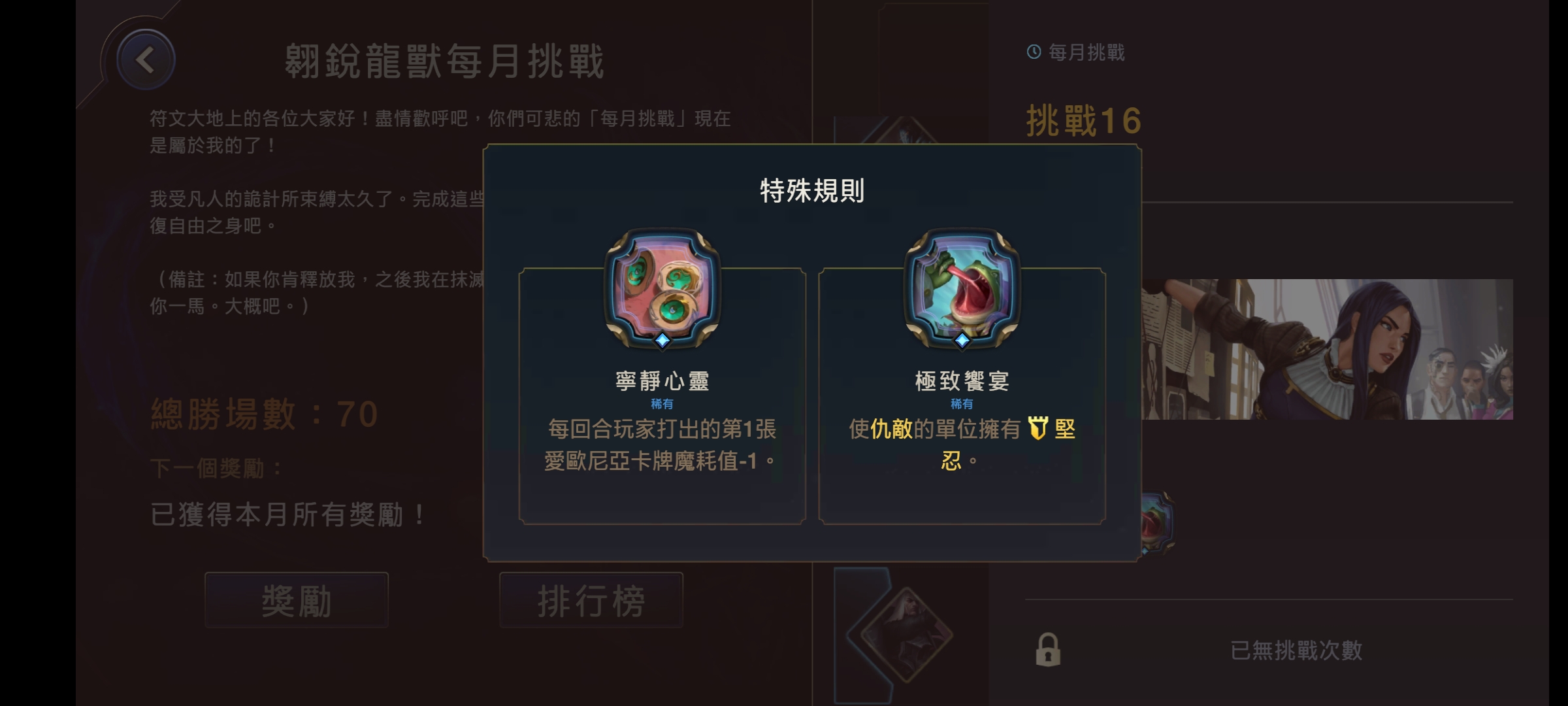Screen dimensions: 1568x706
Task: Click the 已無挑戰次數 locked button
Action: 1269,650
